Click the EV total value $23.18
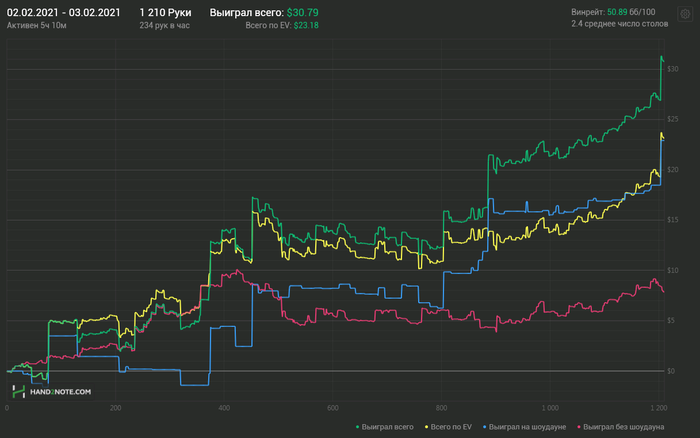700x438 pixels. coord(306,25)
